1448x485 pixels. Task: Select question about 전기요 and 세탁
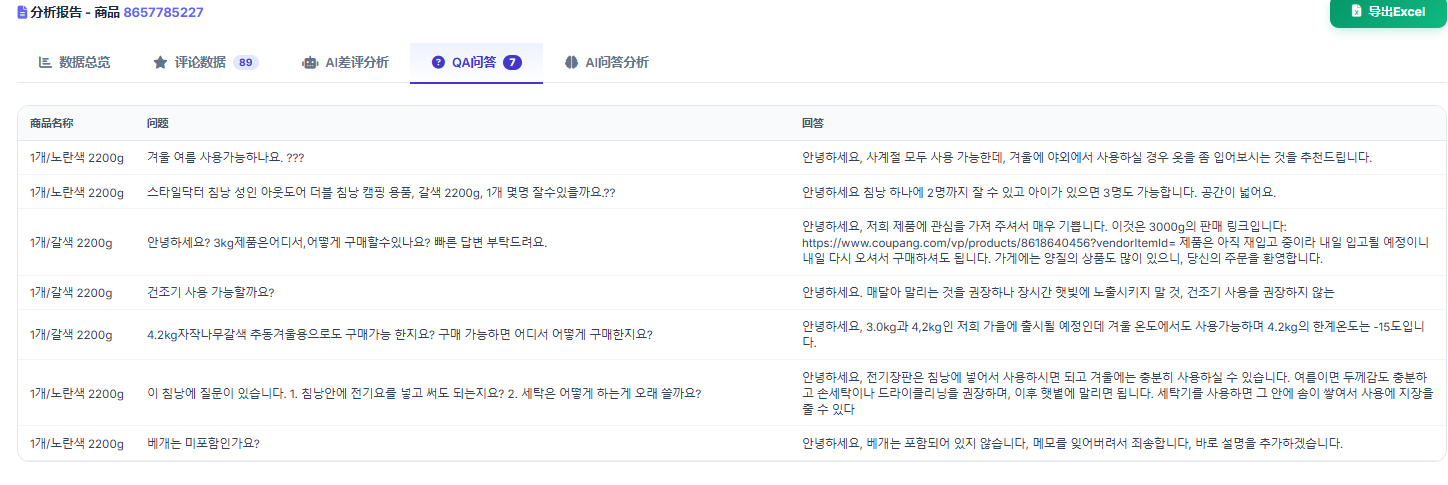[x=424, y=393]
